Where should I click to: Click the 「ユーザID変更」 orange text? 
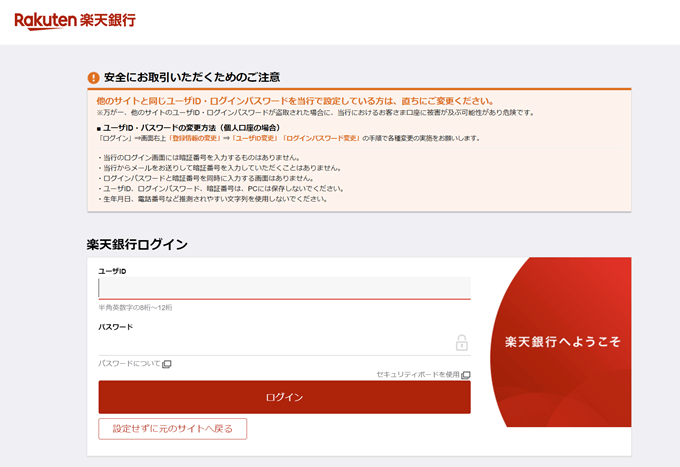(x=255, y=138)
